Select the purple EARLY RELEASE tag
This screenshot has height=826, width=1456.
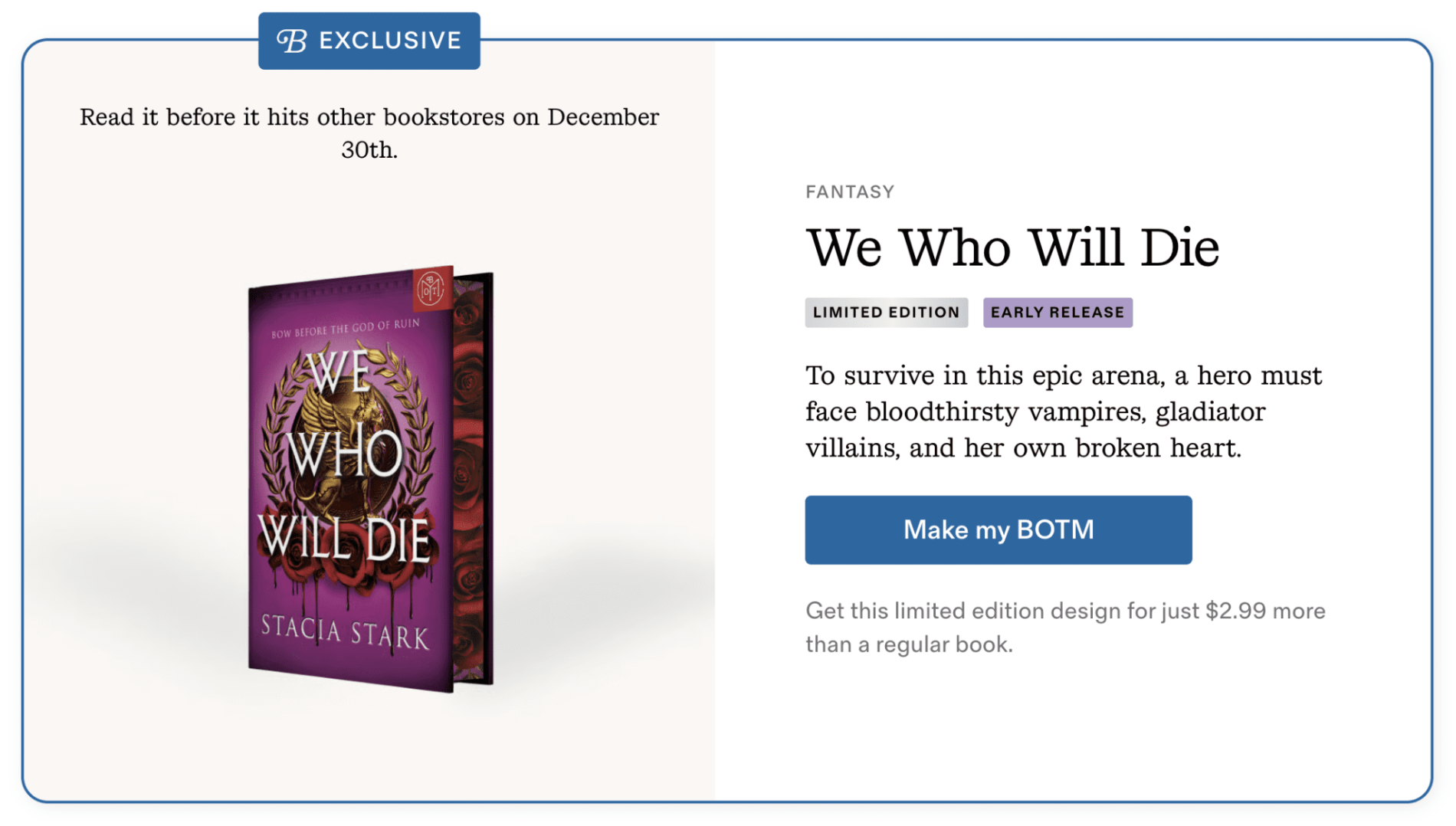click(x=1057, y=313)
